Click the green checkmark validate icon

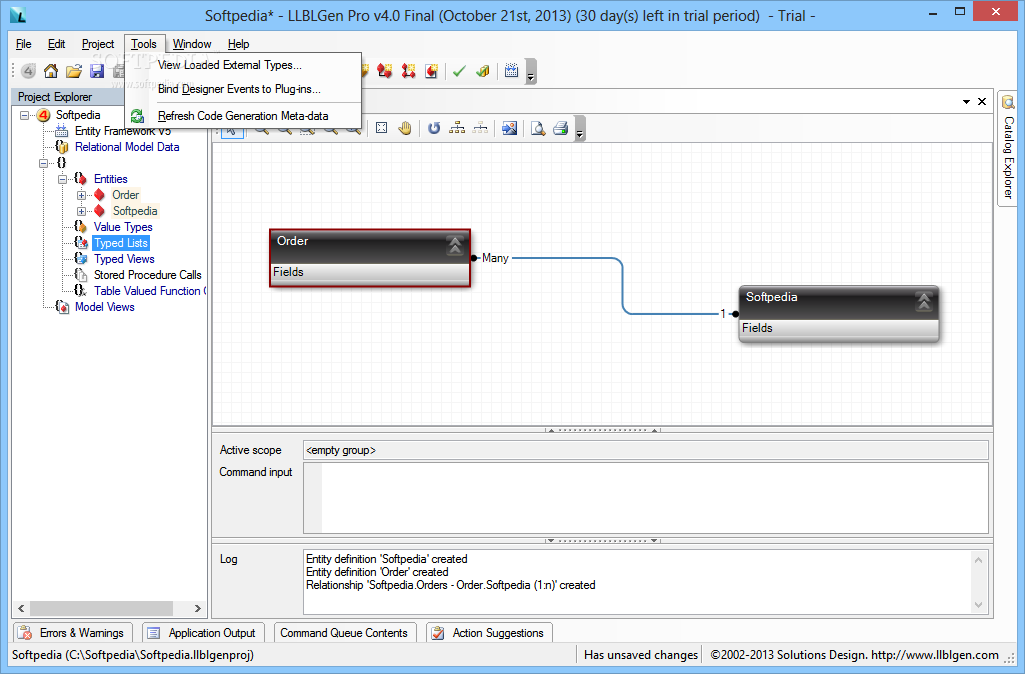(x=459, y=71)
